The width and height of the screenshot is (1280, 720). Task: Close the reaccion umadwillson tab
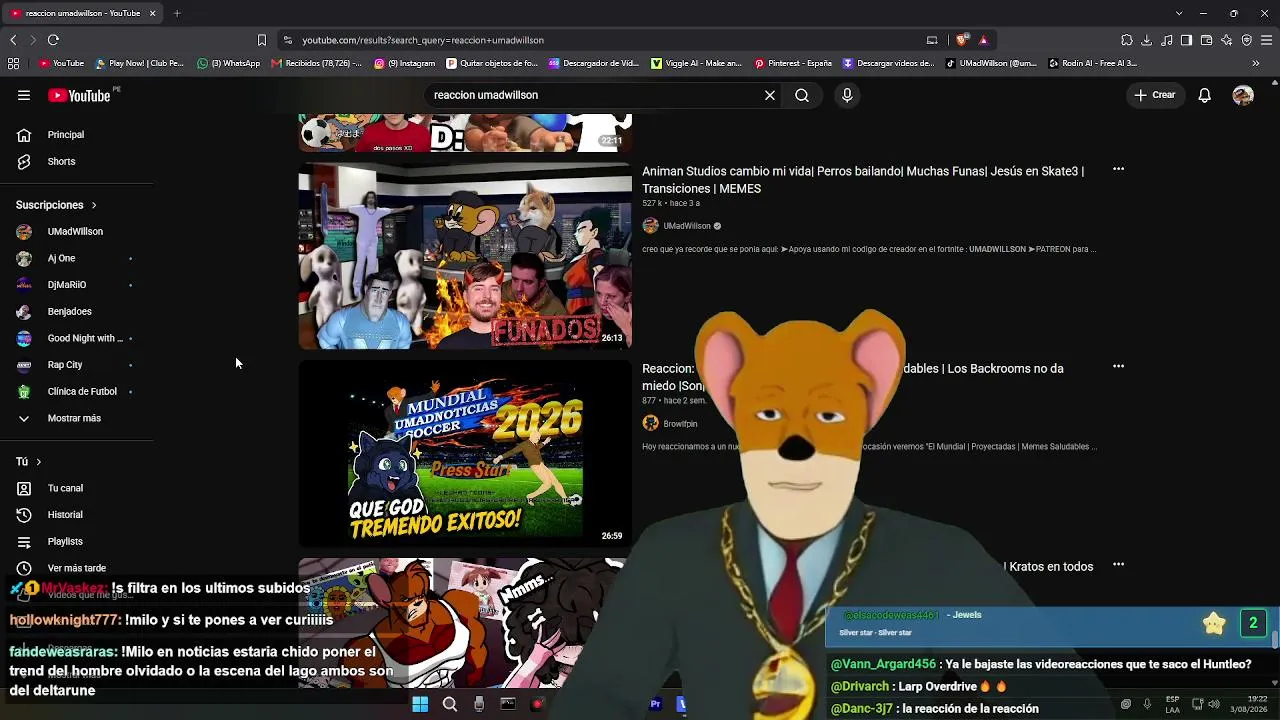(152, 13)
